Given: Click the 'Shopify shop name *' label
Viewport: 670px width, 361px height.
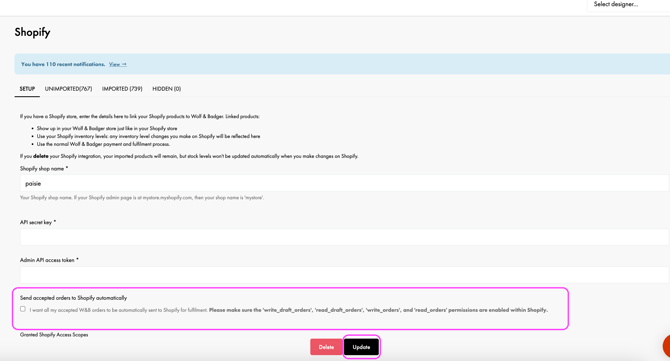Looking at the screenshot, I should click(44, 169).
